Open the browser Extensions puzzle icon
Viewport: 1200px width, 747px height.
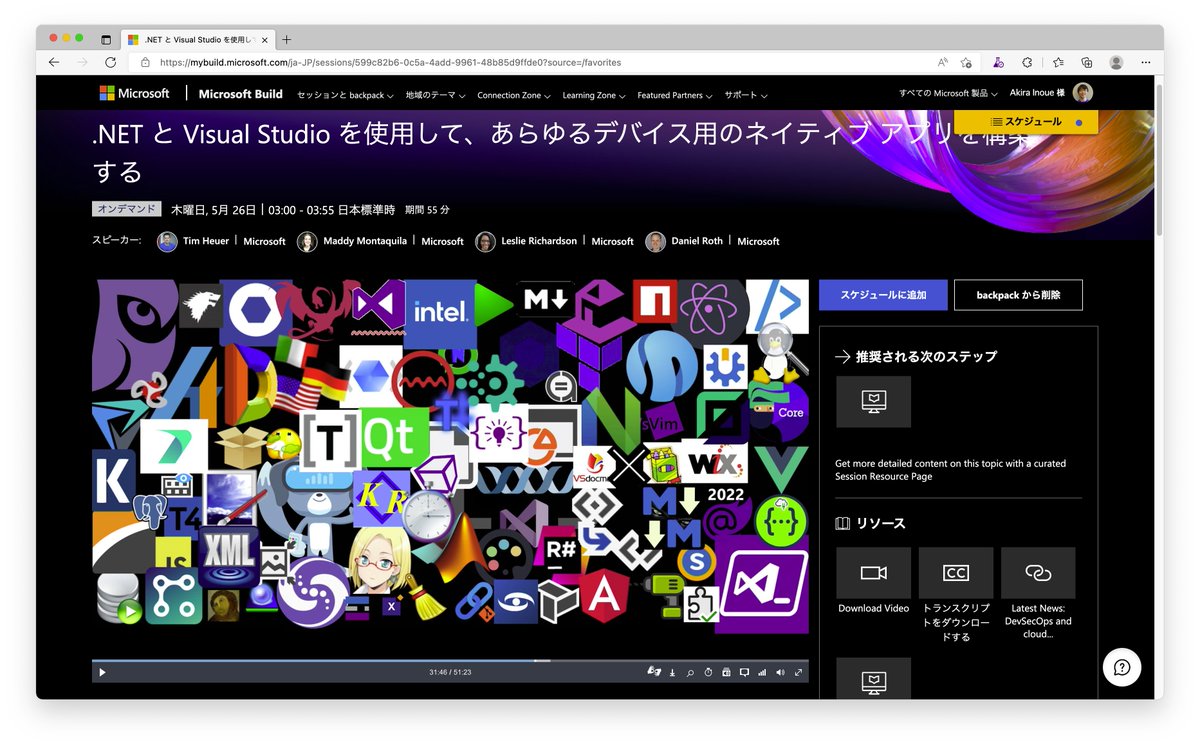1025,62
